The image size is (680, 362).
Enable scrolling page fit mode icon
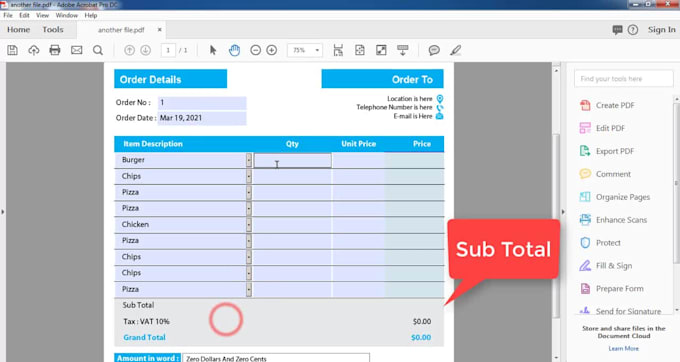pyautogui.click(x=338, y=50)
